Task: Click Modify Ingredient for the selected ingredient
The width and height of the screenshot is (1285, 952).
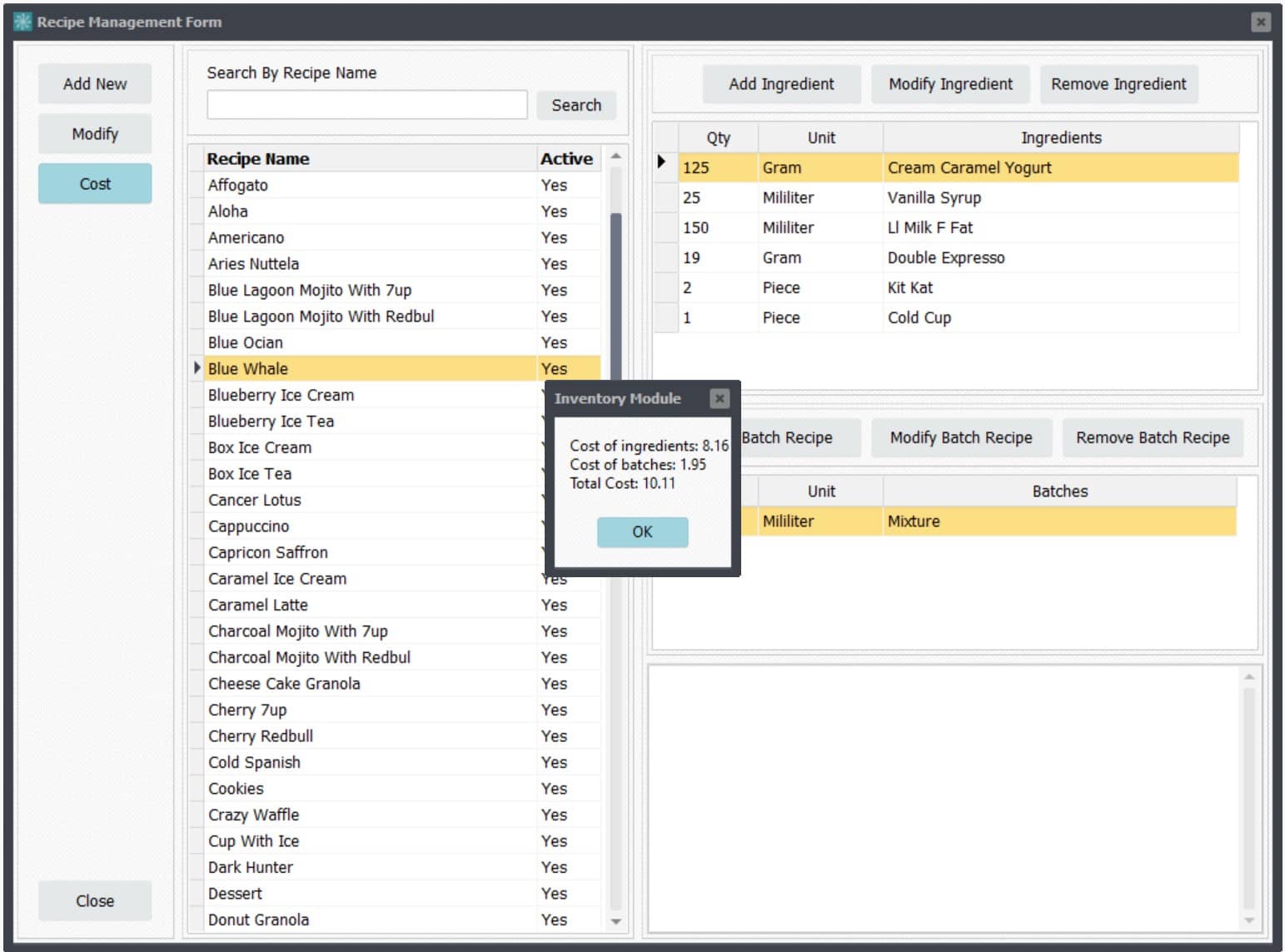Action: 949,83
